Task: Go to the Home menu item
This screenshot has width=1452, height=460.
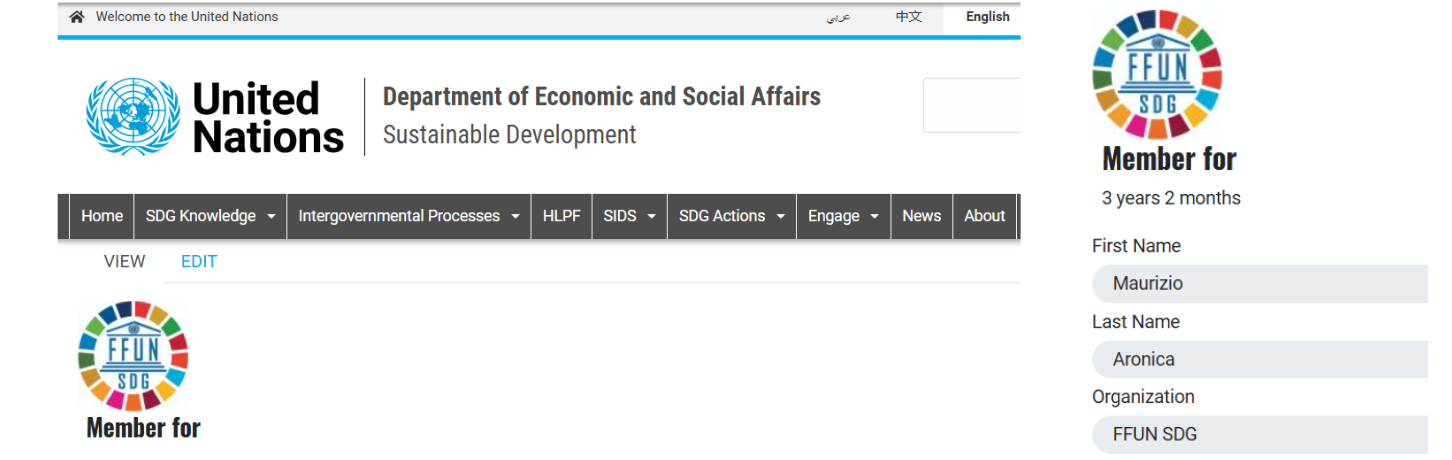Action: [102, 216]
